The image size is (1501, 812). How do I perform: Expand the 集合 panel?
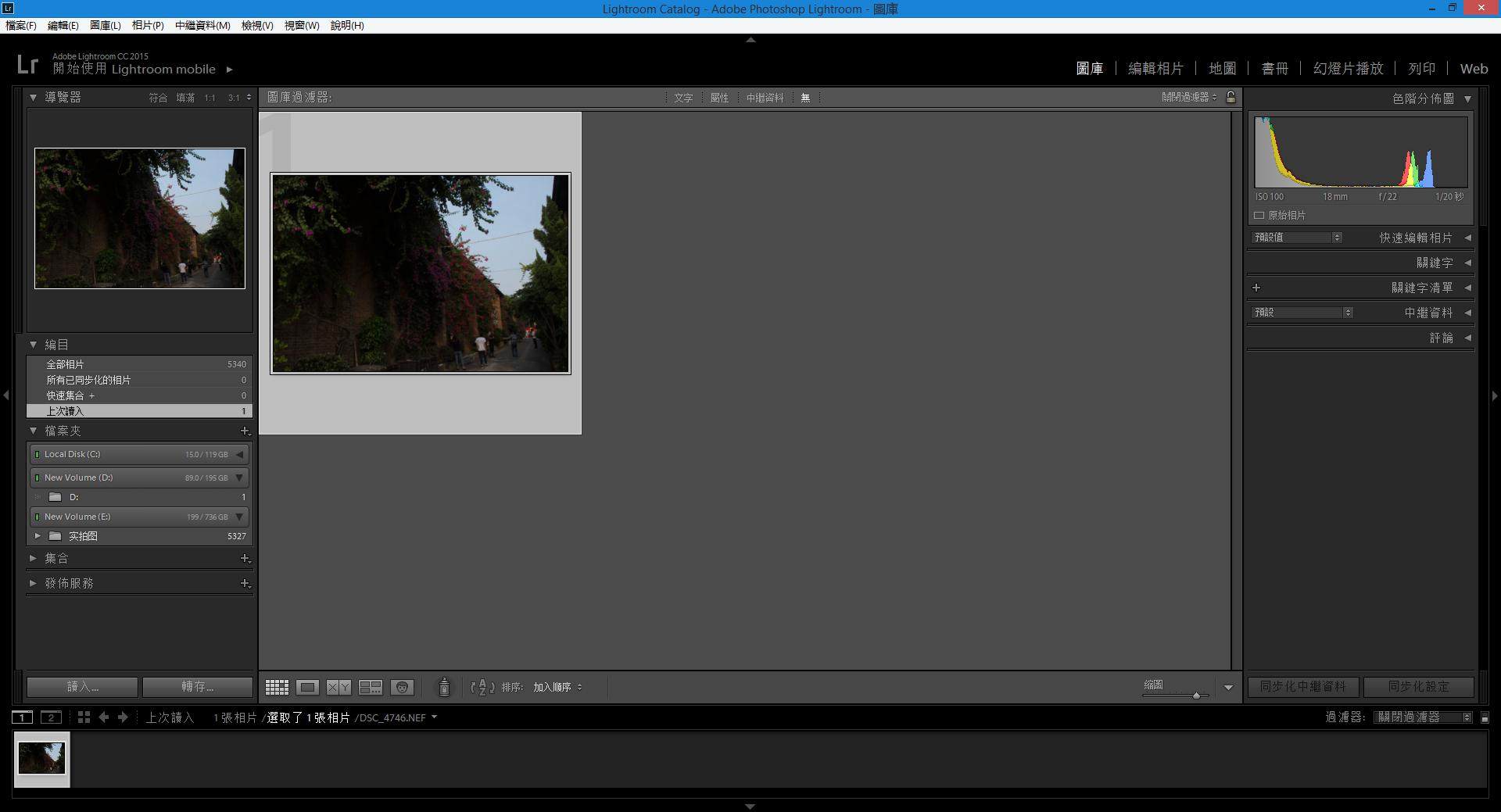click(x=33, y=558)
